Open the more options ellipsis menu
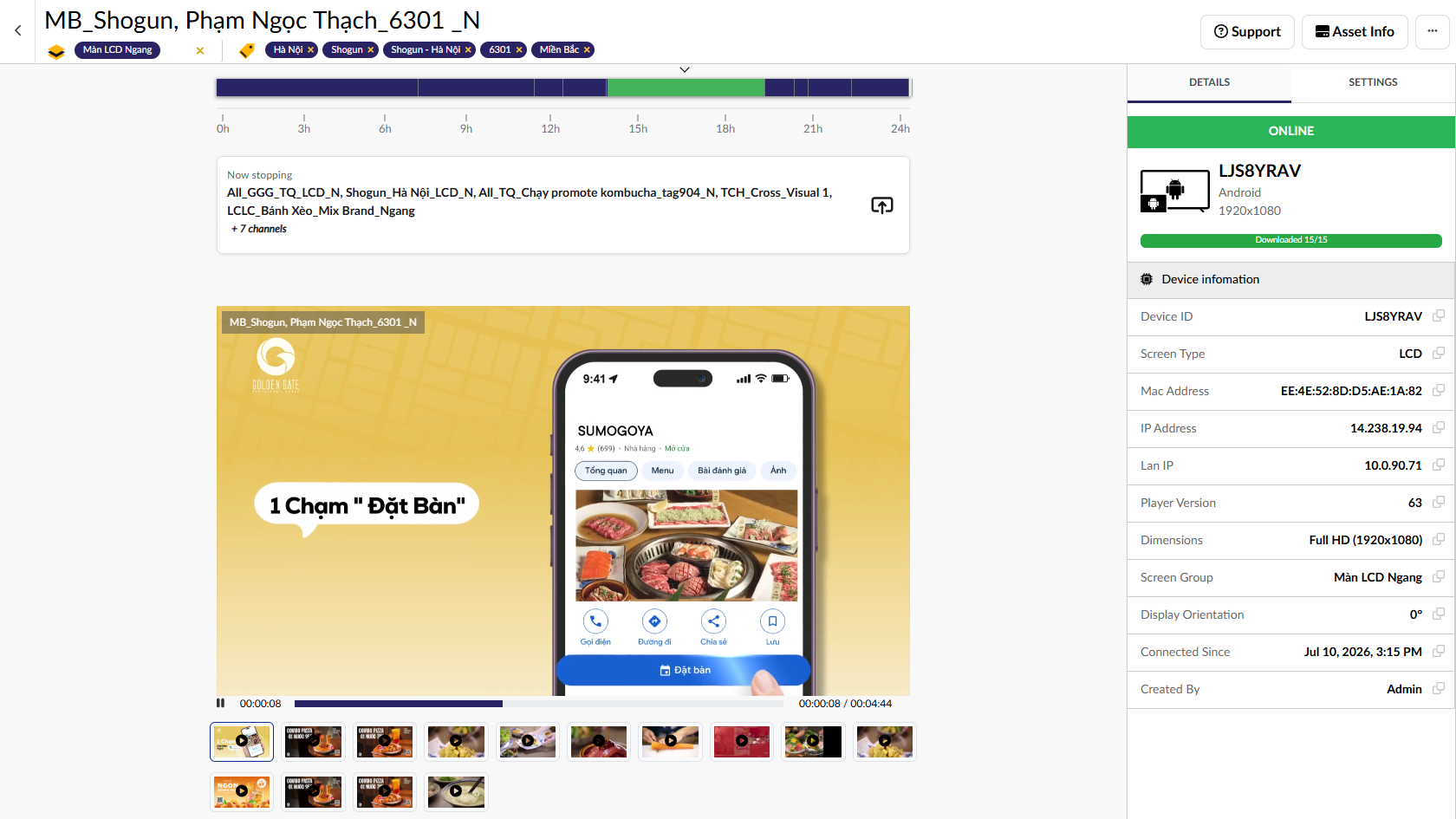This screenshot has width=1456, height=819. coord(1433,32)
